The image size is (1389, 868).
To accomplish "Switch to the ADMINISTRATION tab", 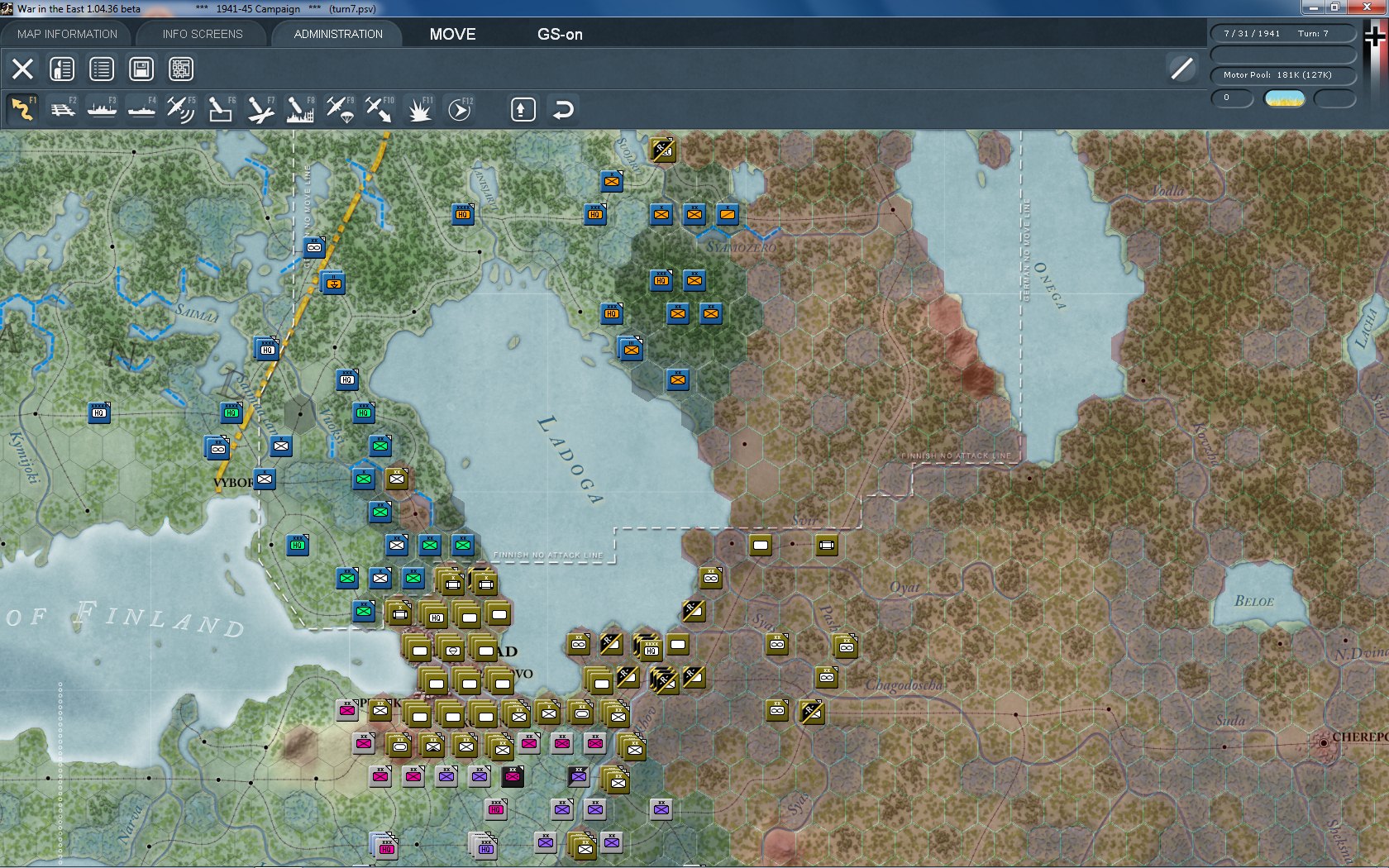I will (x=338, y=34).
